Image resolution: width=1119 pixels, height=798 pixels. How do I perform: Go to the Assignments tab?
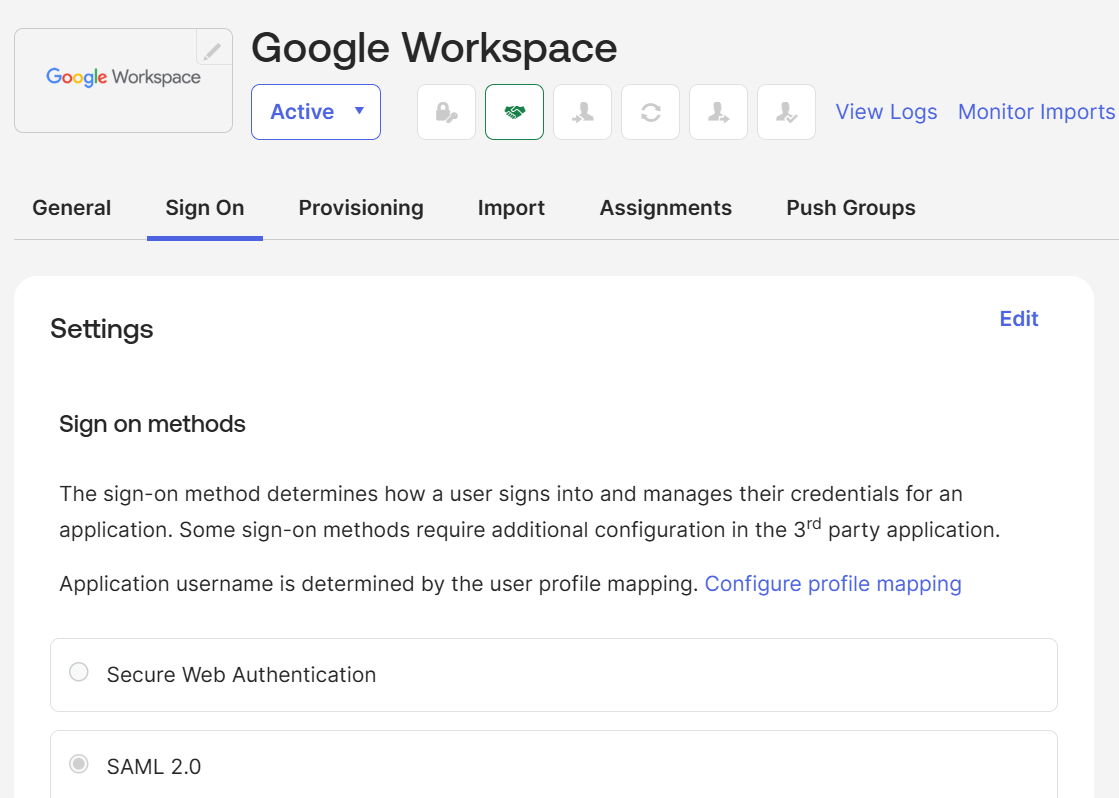tap(666, 208)
